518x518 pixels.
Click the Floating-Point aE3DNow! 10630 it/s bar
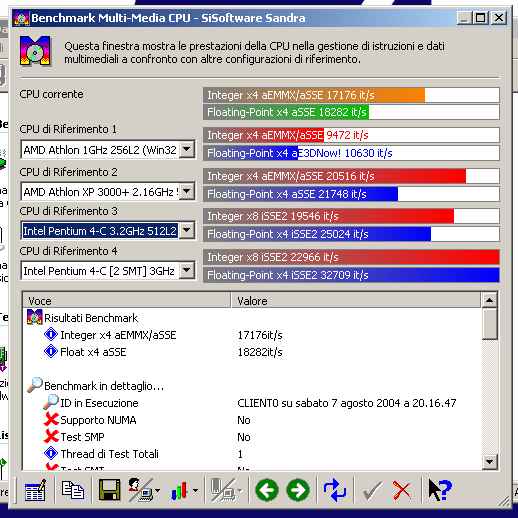coord(351,153)
